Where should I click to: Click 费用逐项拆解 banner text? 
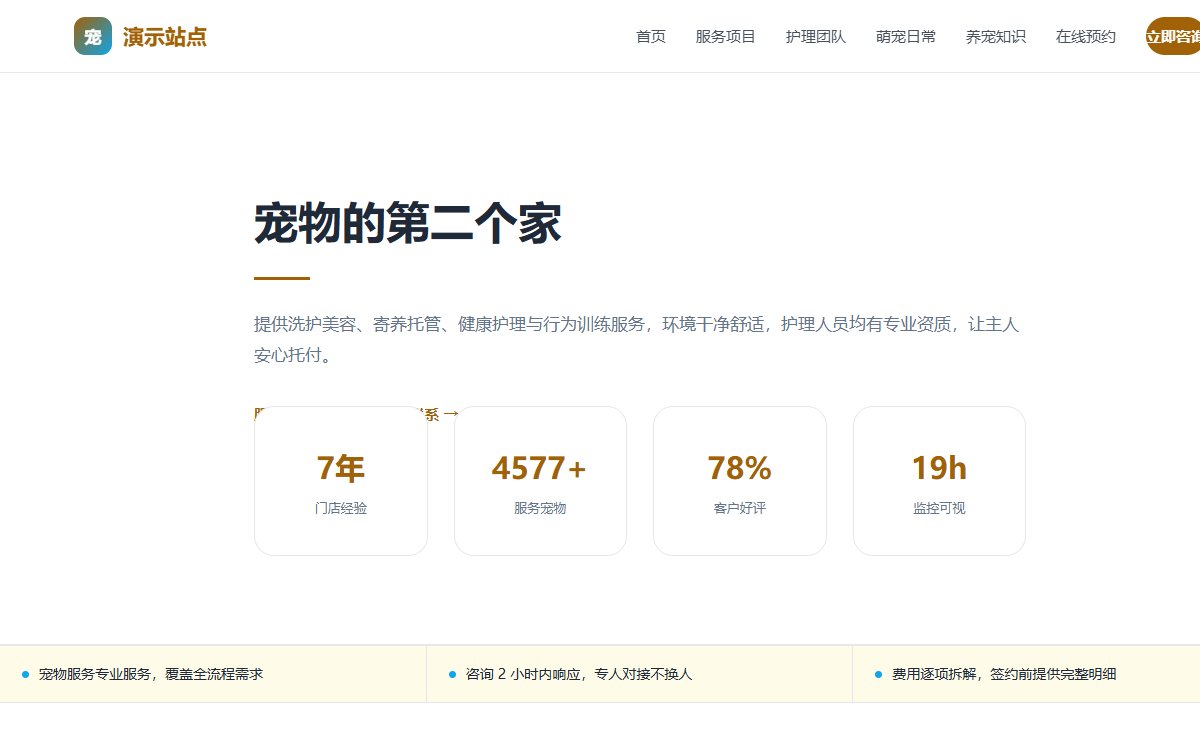pyautogui.click(x=1004, y=674)
